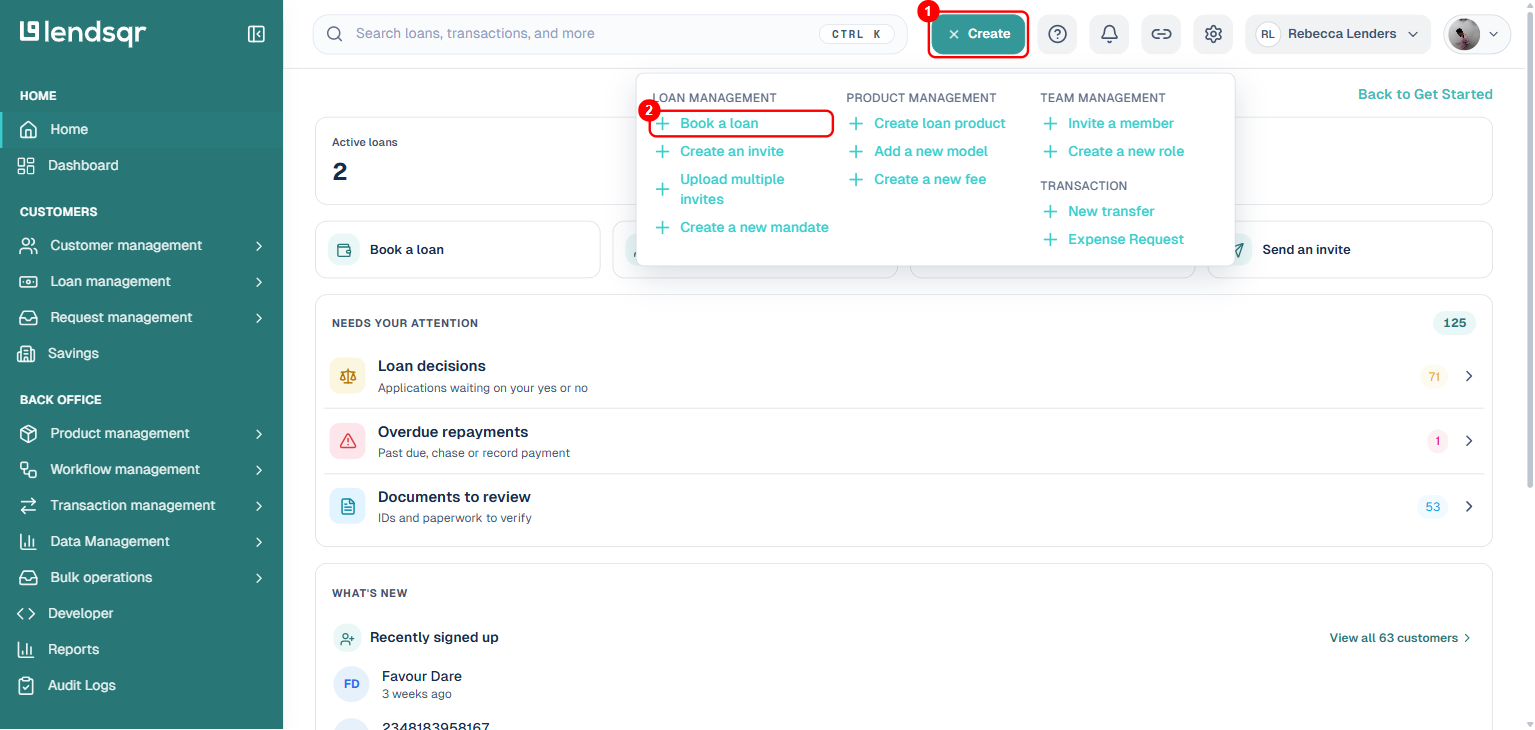Choose New transfer menu item
Image resolution: width=1535 pixels, height=730 pixels.
1098,212
